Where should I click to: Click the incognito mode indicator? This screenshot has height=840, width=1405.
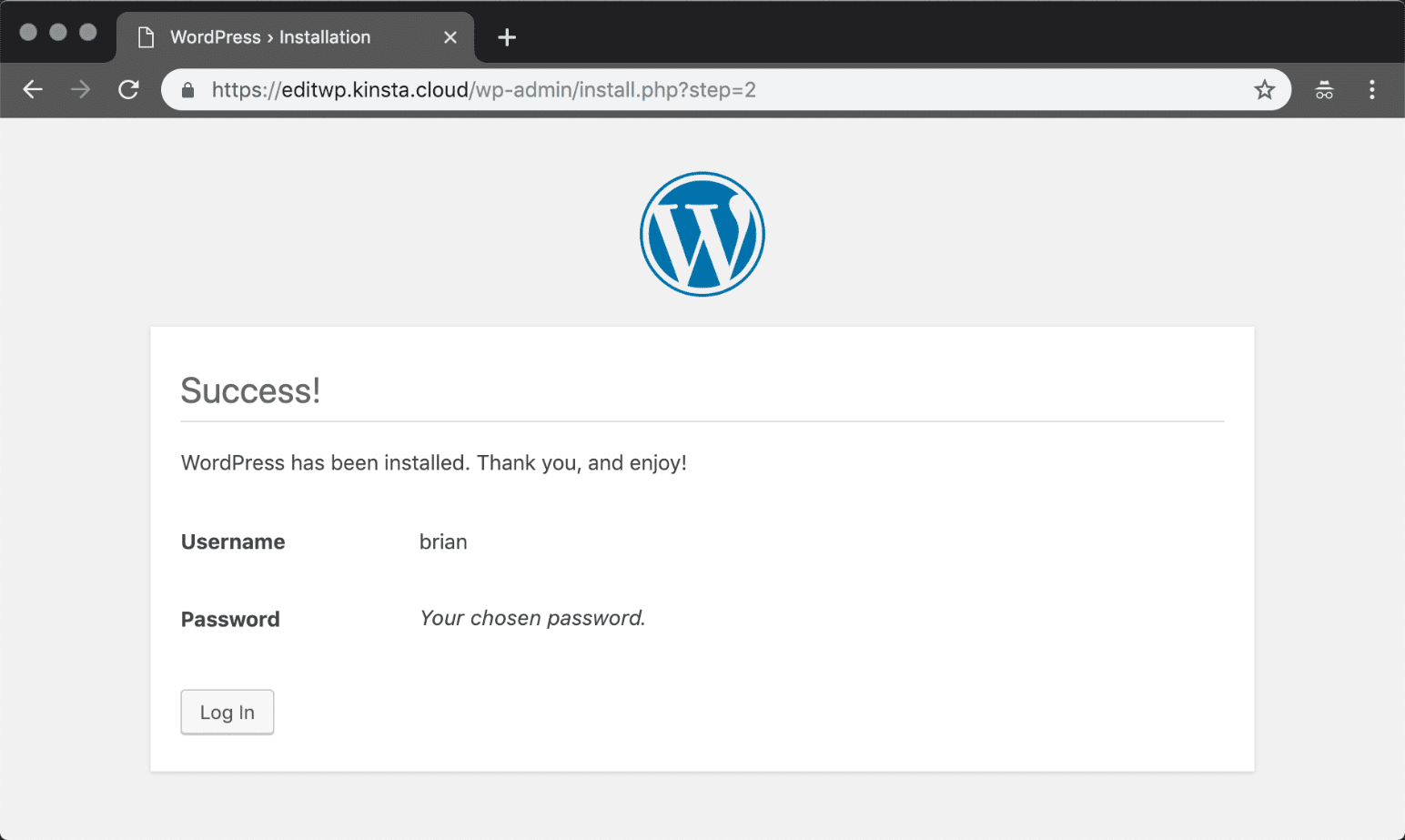tap(1324, 89)
